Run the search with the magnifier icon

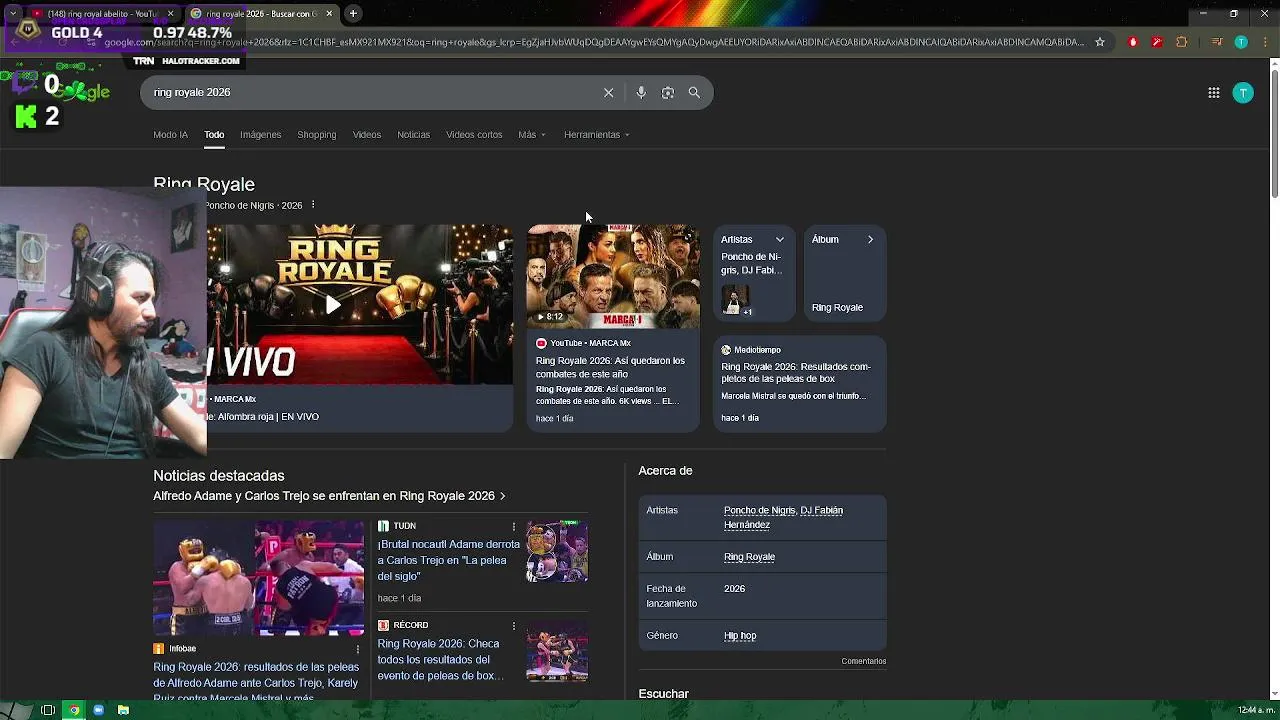click(x=694, y=92)
